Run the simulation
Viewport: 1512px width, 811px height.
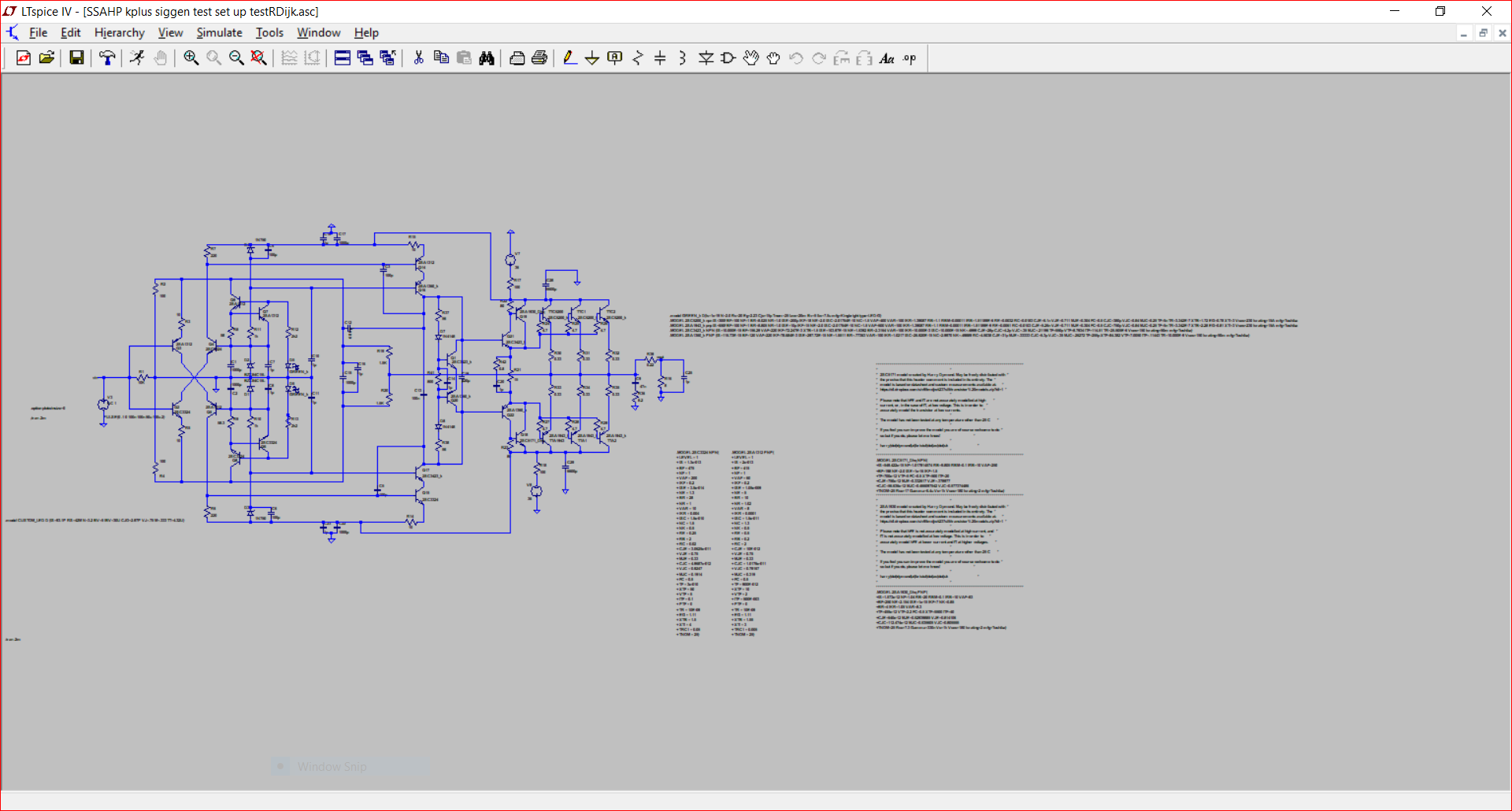coord(138,58)
